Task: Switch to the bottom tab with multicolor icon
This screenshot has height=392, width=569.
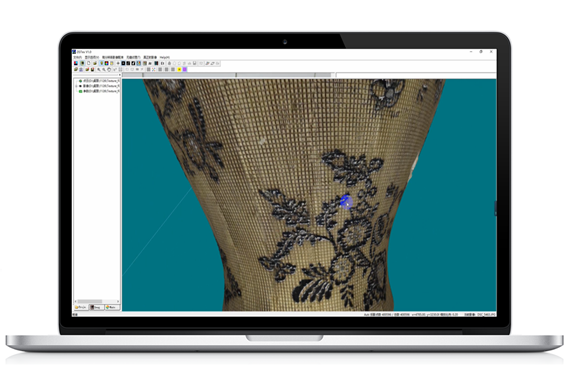Action: pos(112,307)
